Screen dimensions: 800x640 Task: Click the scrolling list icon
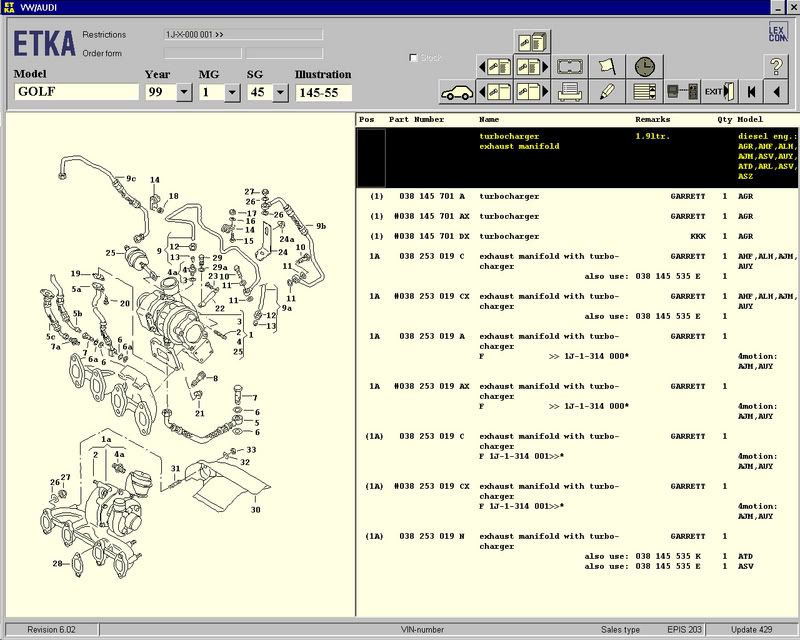pos(645,92)
